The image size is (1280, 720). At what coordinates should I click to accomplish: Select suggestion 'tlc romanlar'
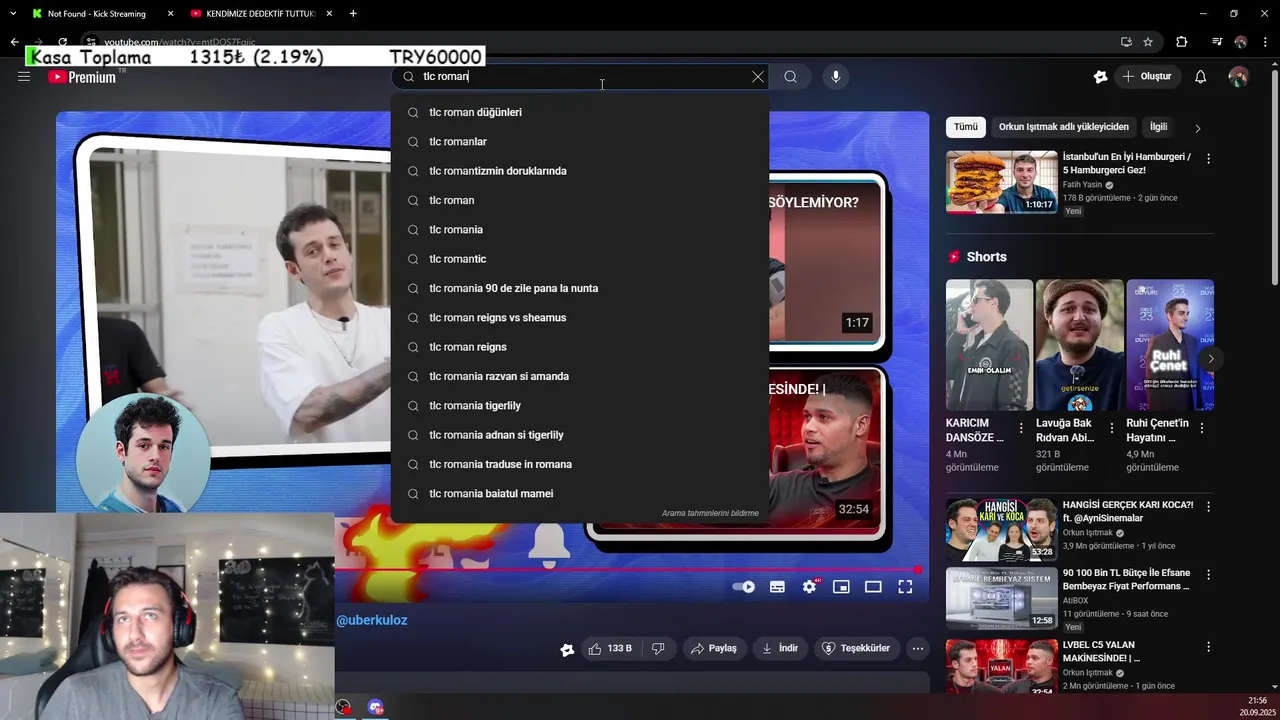[580, 142]
